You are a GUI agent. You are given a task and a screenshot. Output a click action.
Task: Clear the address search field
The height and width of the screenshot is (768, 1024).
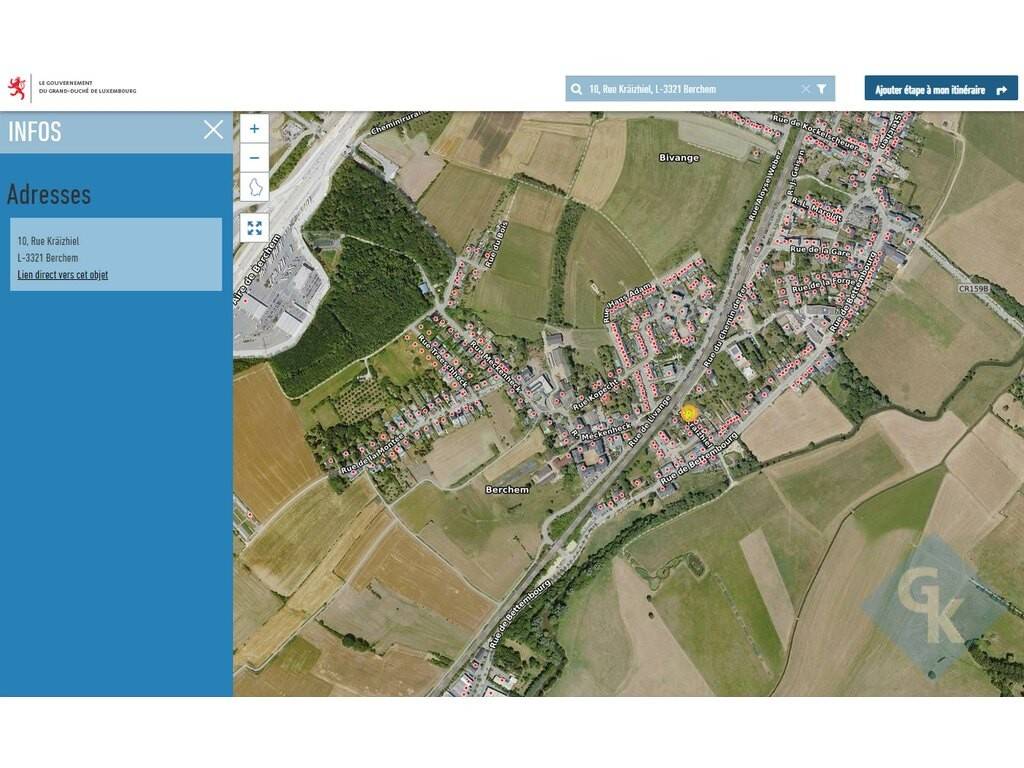tap(806, 89)
